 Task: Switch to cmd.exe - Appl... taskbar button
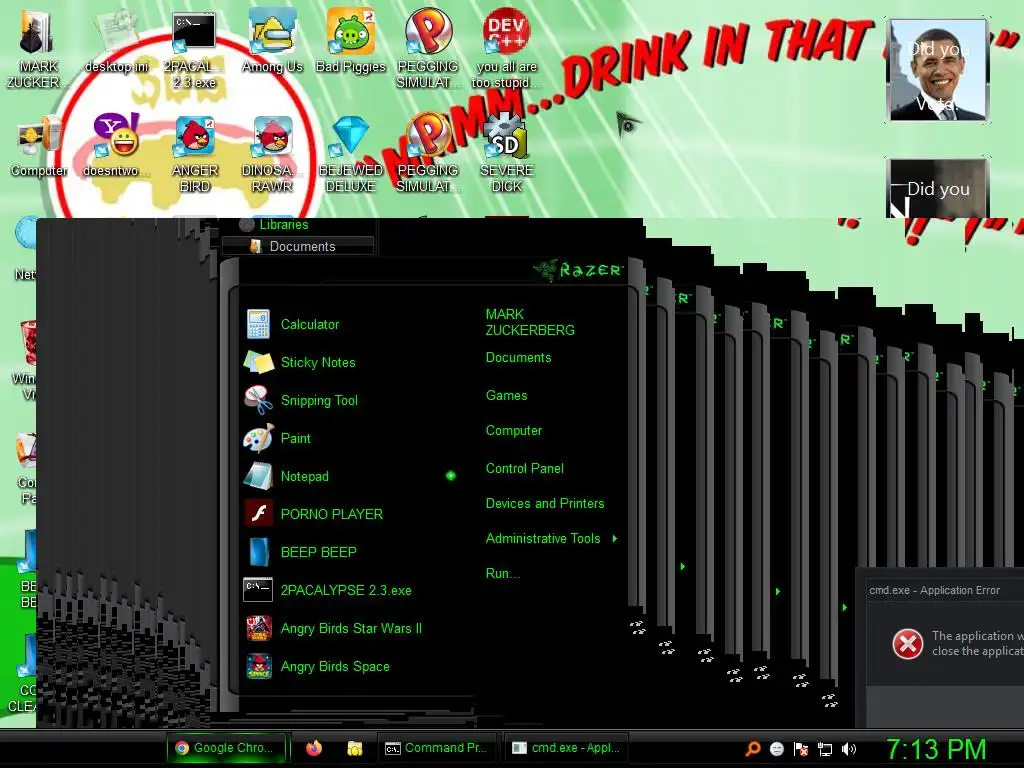click(566, 748)
